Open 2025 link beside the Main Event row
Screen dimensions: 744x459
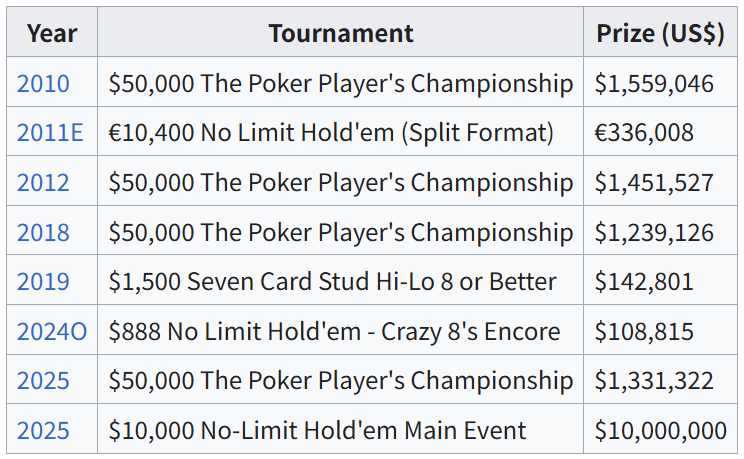pos(43,431)
